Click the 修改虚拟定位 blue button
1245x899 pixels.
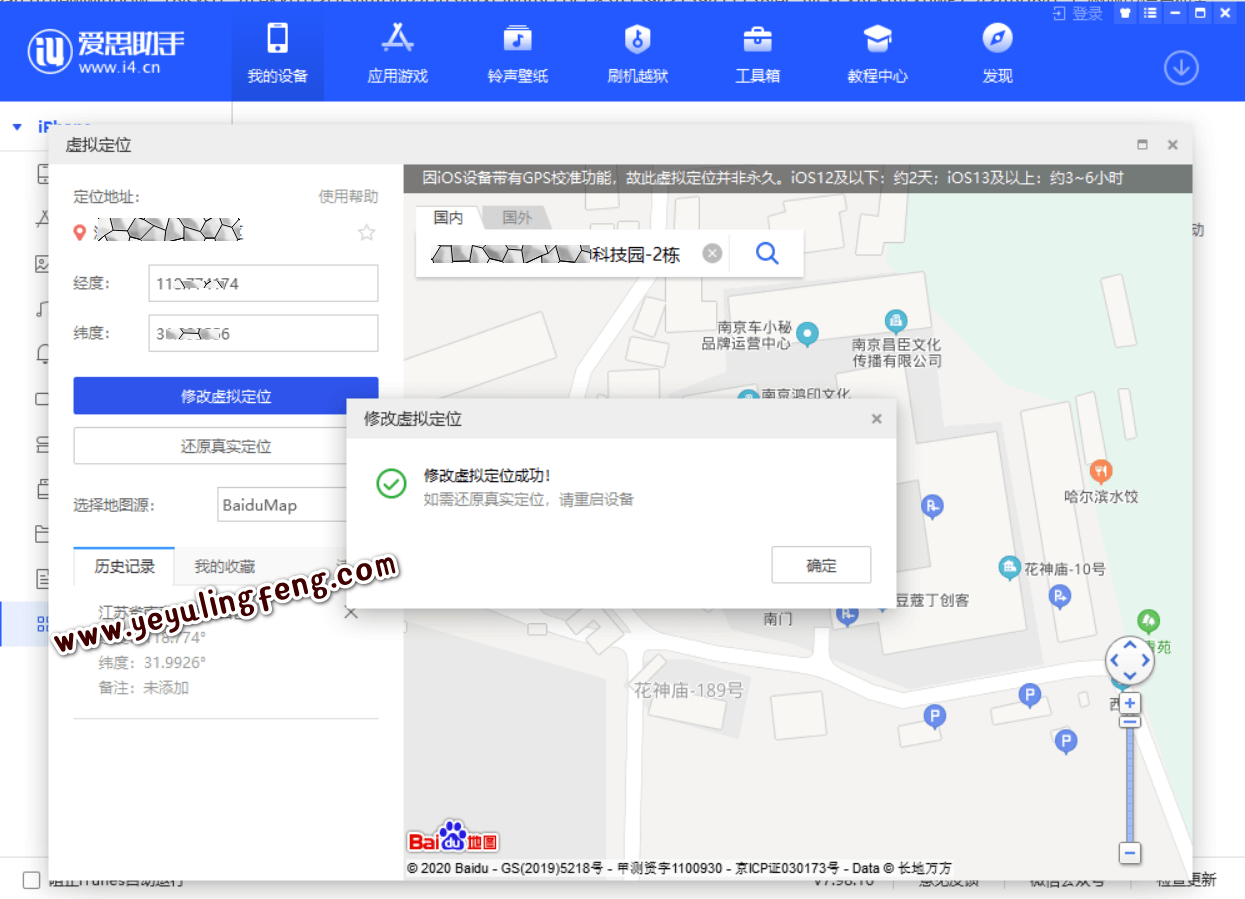coord(226,396)
